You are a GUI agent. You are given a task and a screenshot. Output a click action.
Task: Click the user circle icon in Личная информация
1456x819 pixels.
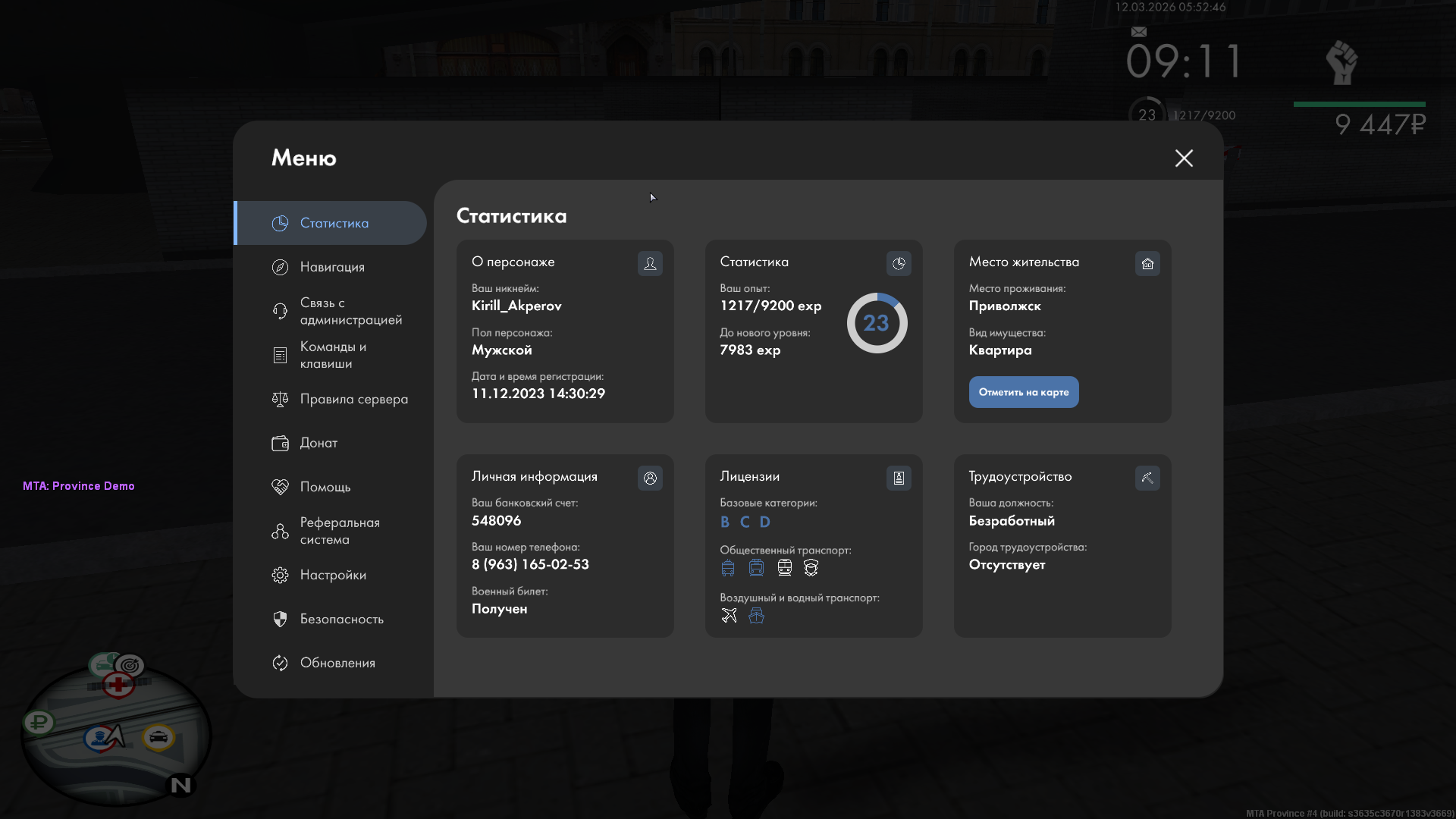(x=650, y=479)
